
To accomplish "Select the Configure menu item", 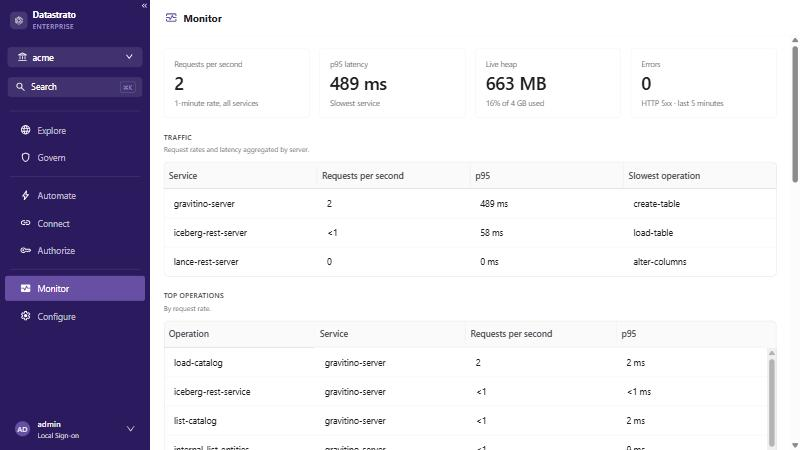I will click(x=75, y=316).
